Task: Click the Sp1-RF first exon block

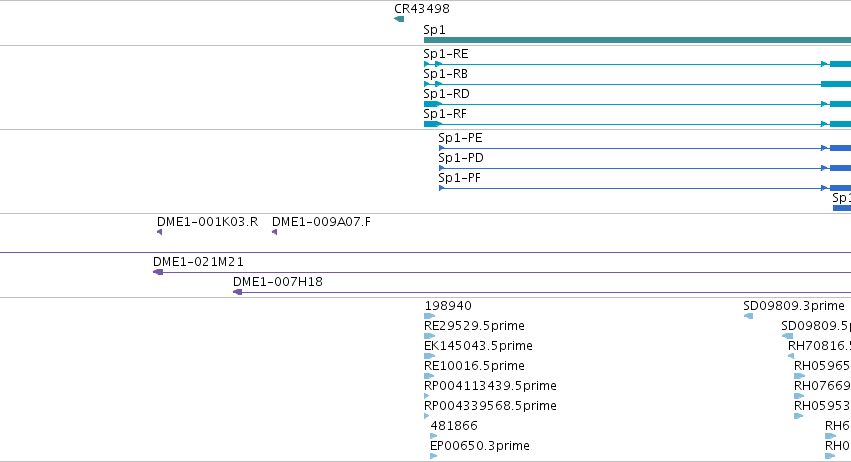Action: (433, 124)
